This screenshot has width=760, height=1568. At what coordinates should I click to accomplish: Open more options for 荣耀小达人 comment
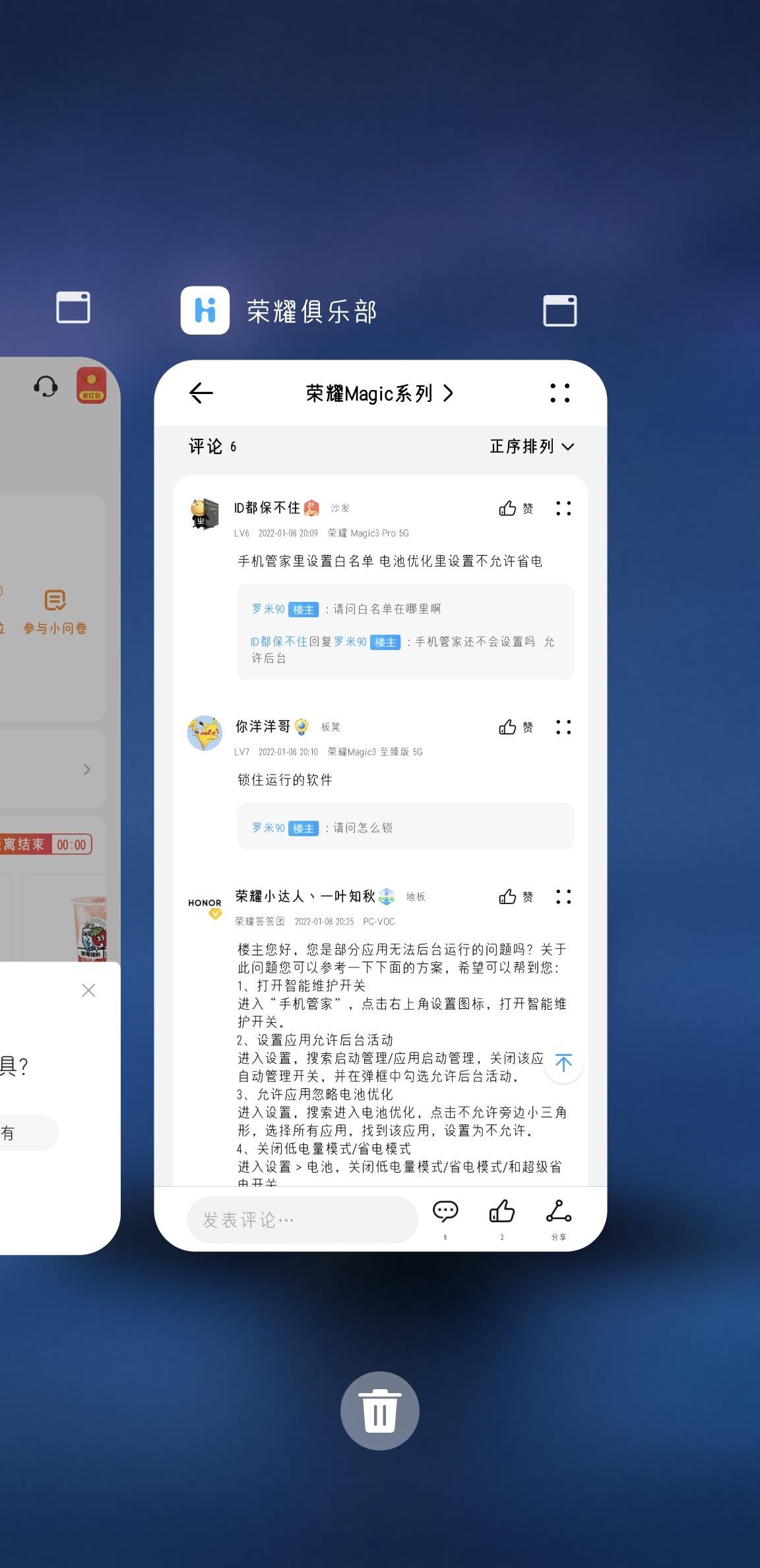563,897
